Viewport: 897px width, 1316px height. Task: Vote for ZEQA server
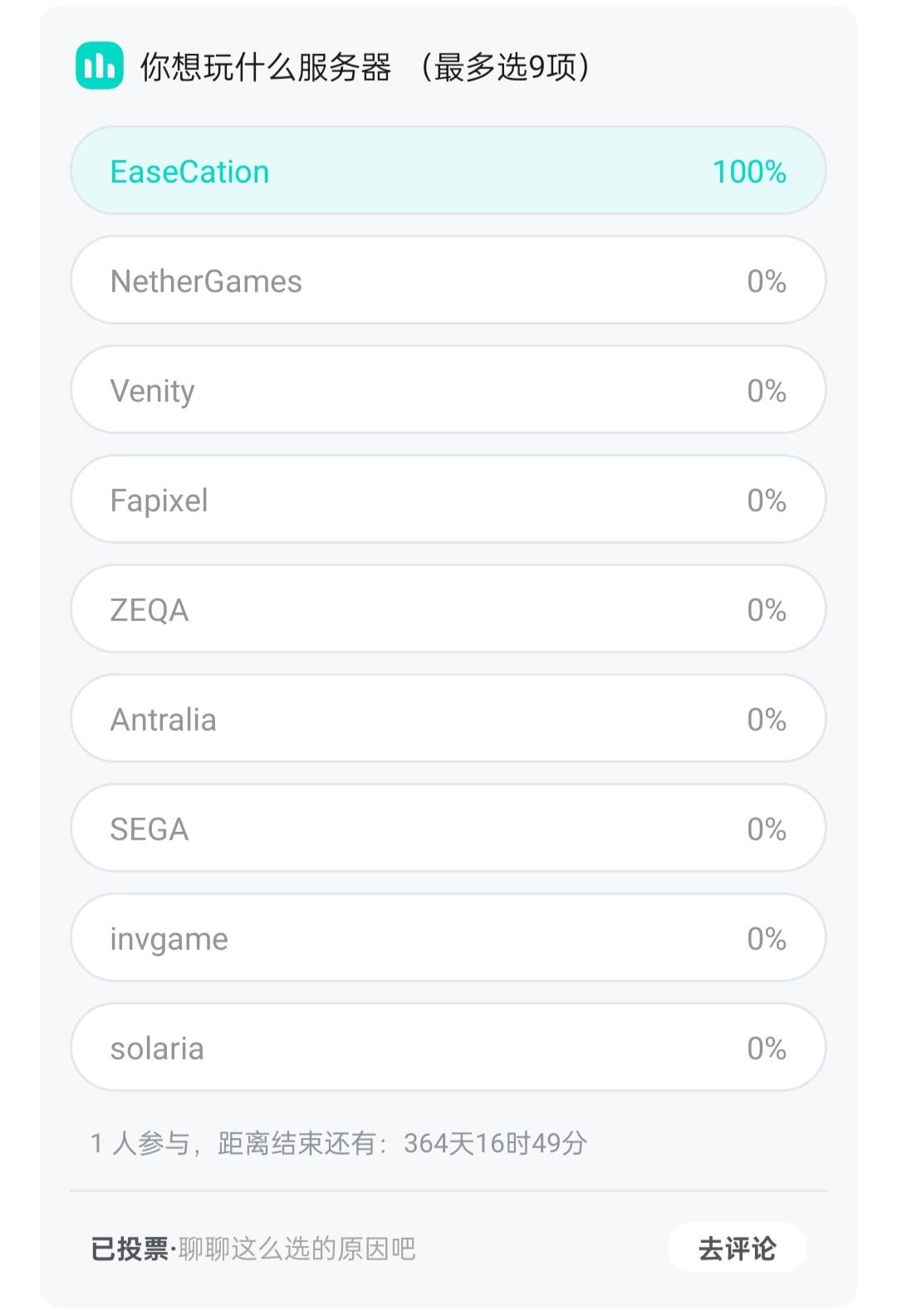(448, 609)
